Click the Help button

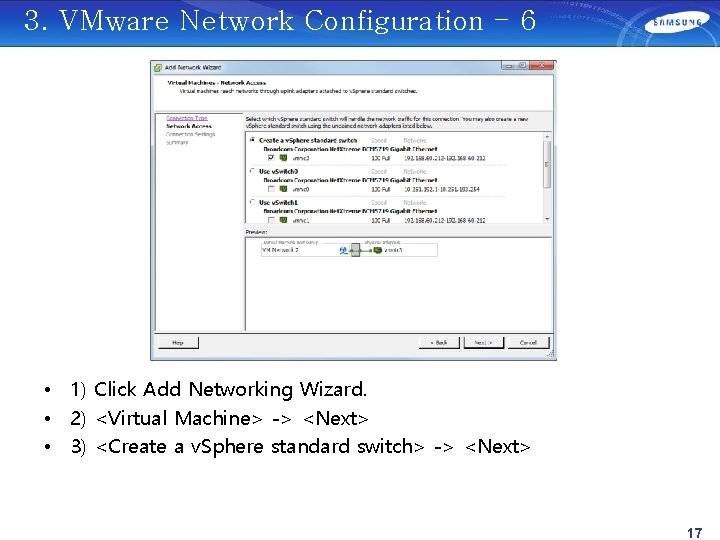[x=178, y=343]
